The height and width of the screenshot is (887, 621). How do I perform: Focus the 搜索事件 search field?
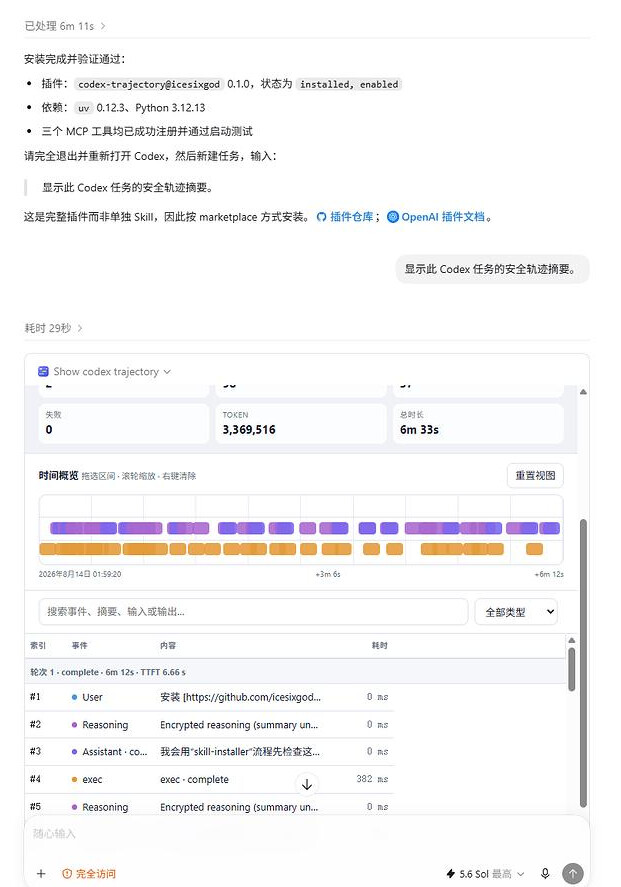pyautogui.click(x=253, y=612)
